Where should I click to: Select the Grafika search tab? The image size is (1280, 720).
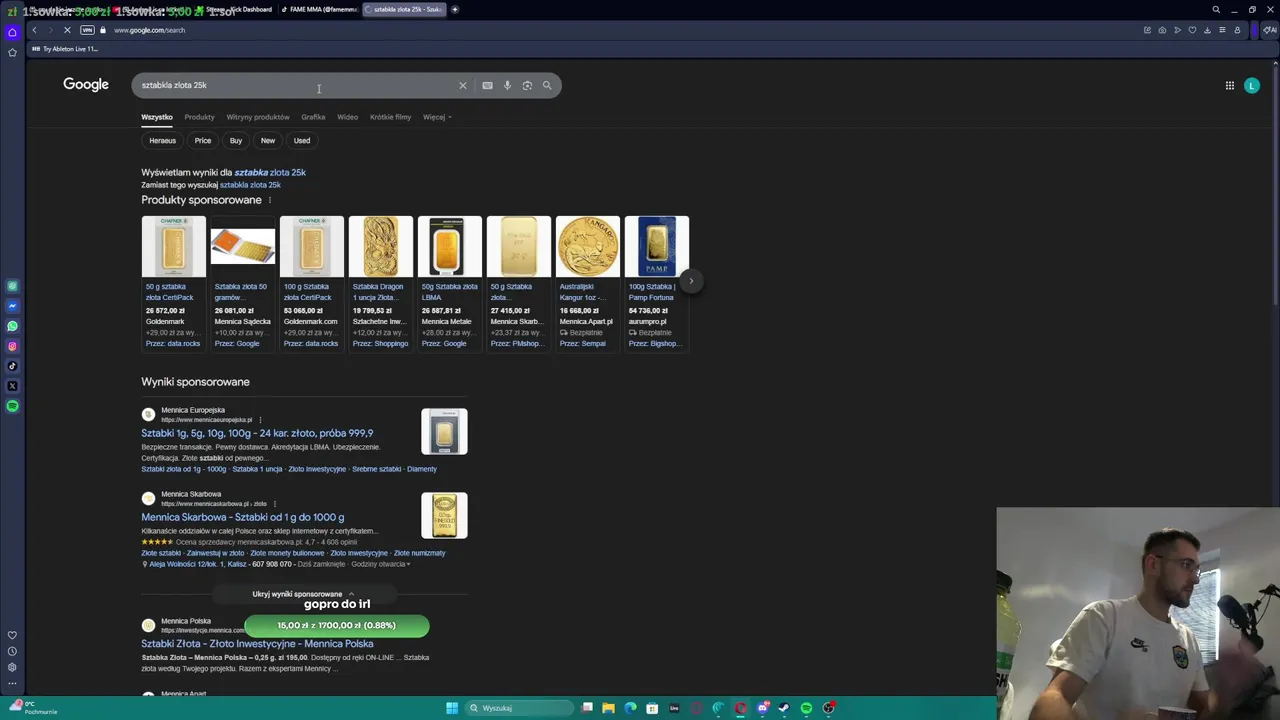tap(313, 117)
